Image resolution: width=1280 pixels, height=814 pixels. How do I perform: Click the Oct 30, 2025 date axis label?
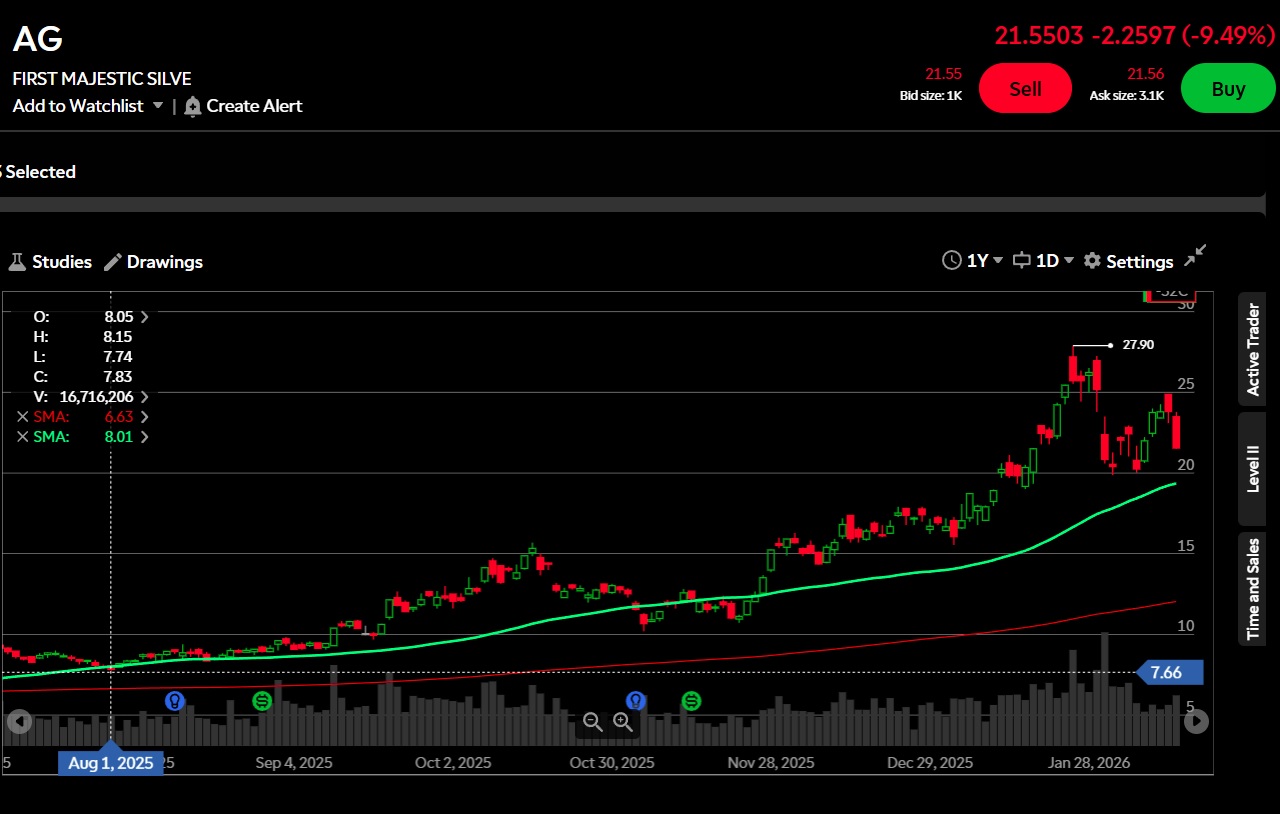[612, 763]
